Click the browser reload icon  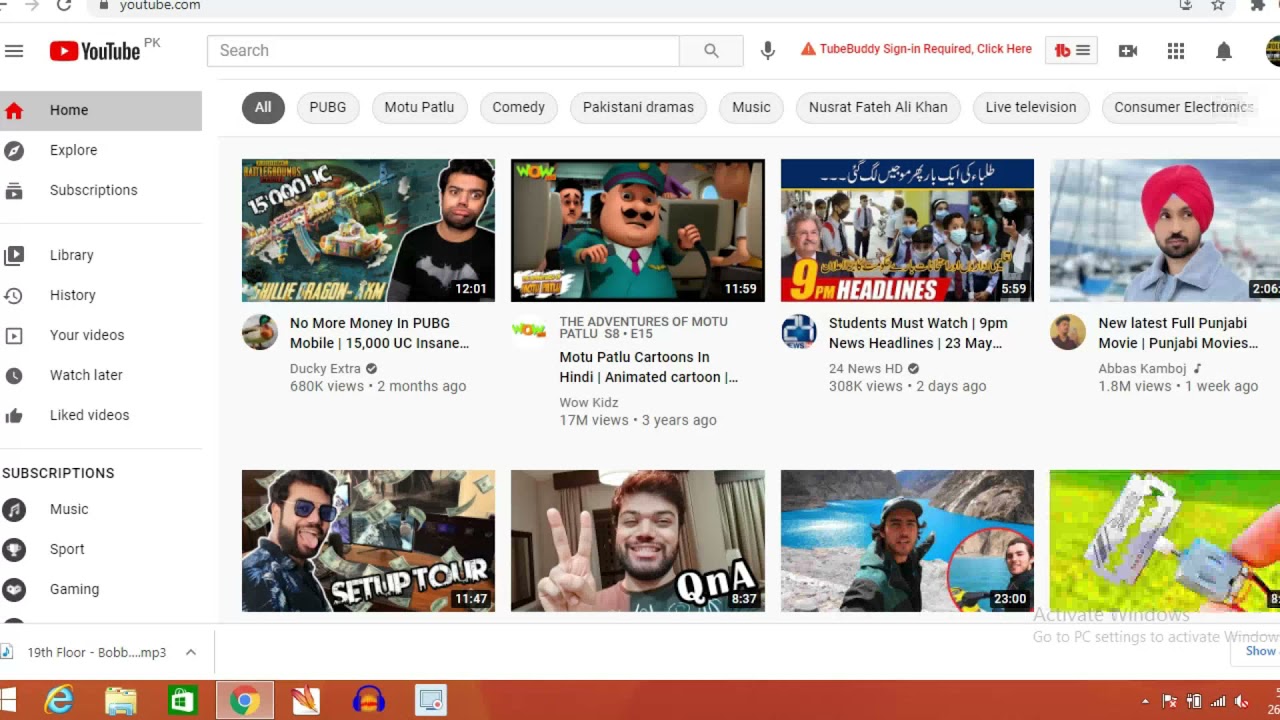(x=64, y=5)
